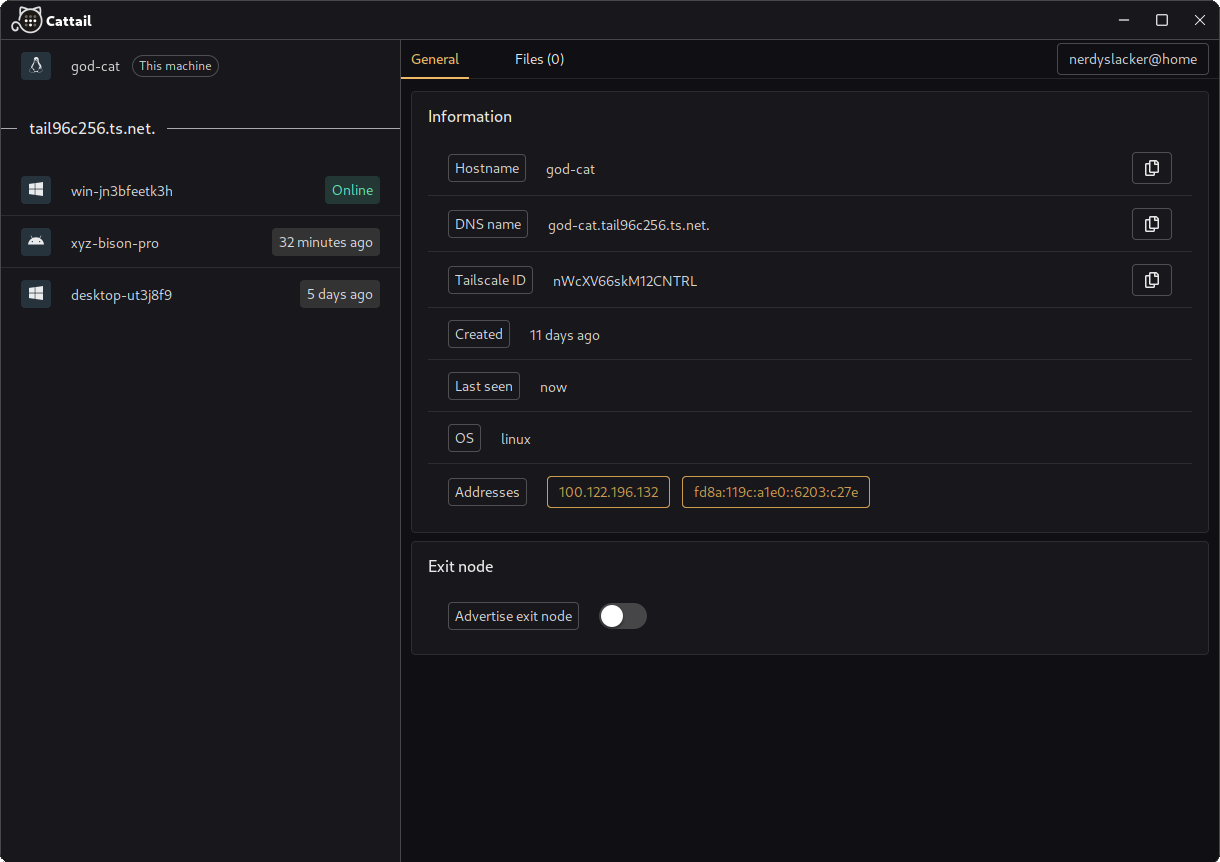Select the god-cat machine entry

click(x=200, y=66)
